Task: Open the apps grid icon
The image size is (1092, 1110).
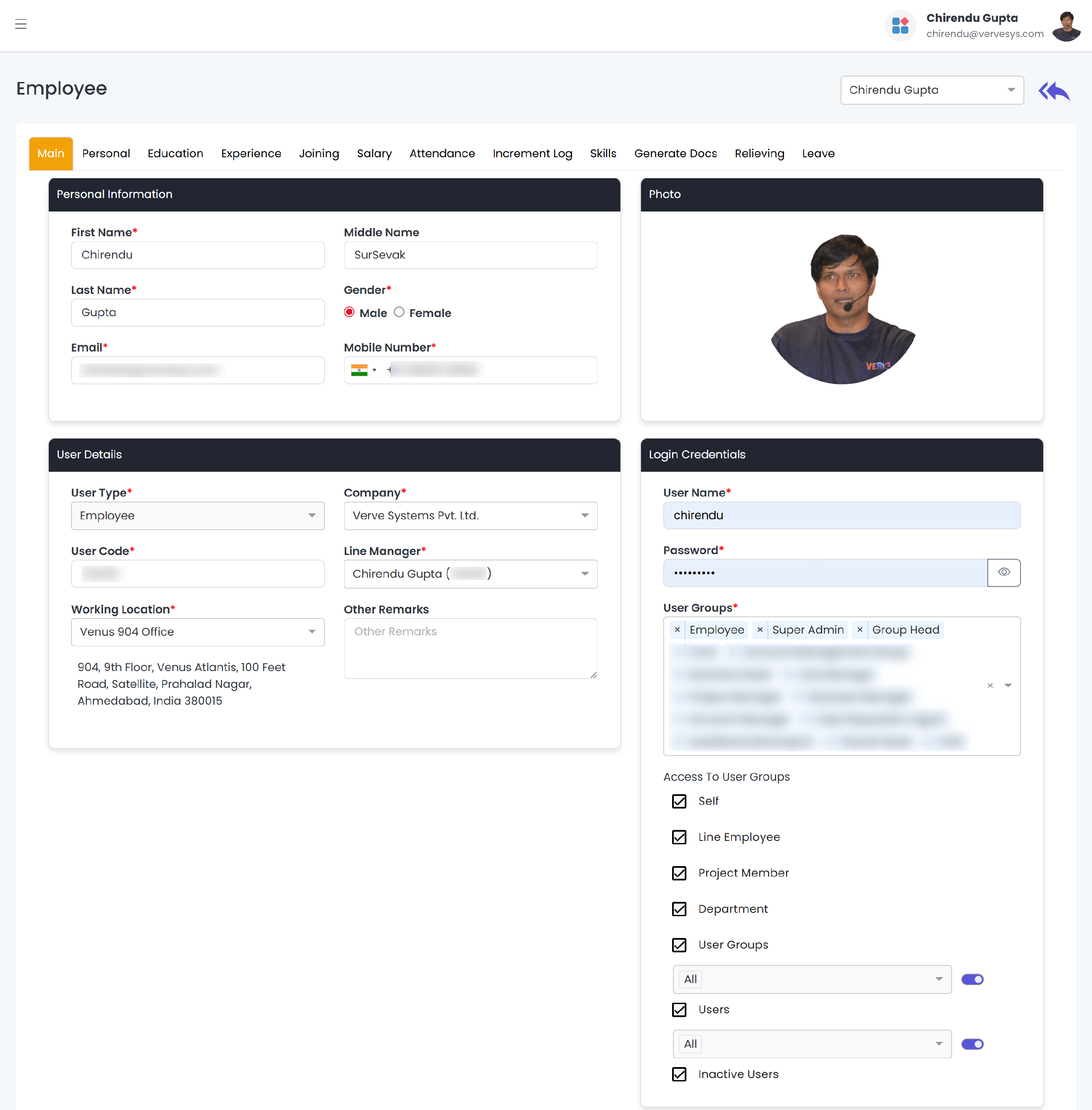Action: tap(900, 26)
